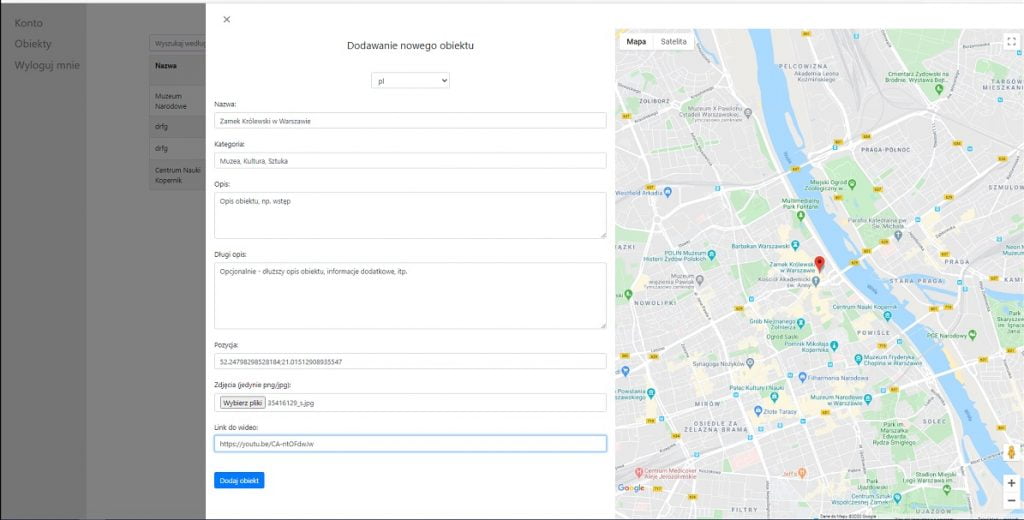Click the red location marker on map
Image resolution: width=1024 pixels, height=520 pixels.
820,264
